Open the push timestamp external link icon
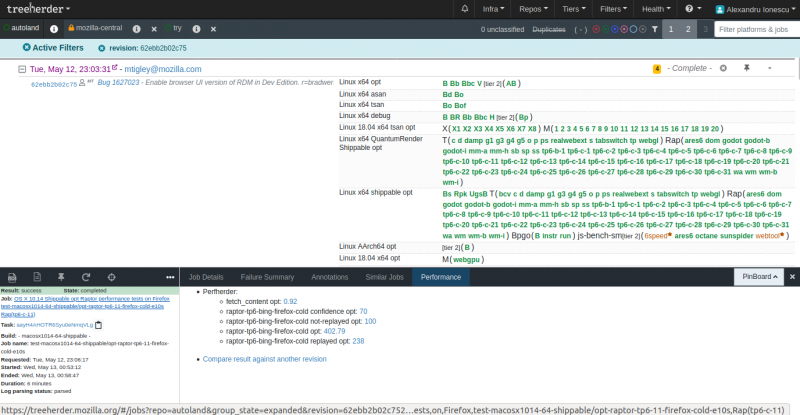Viewport: 800px width, 415px height. 115,67
